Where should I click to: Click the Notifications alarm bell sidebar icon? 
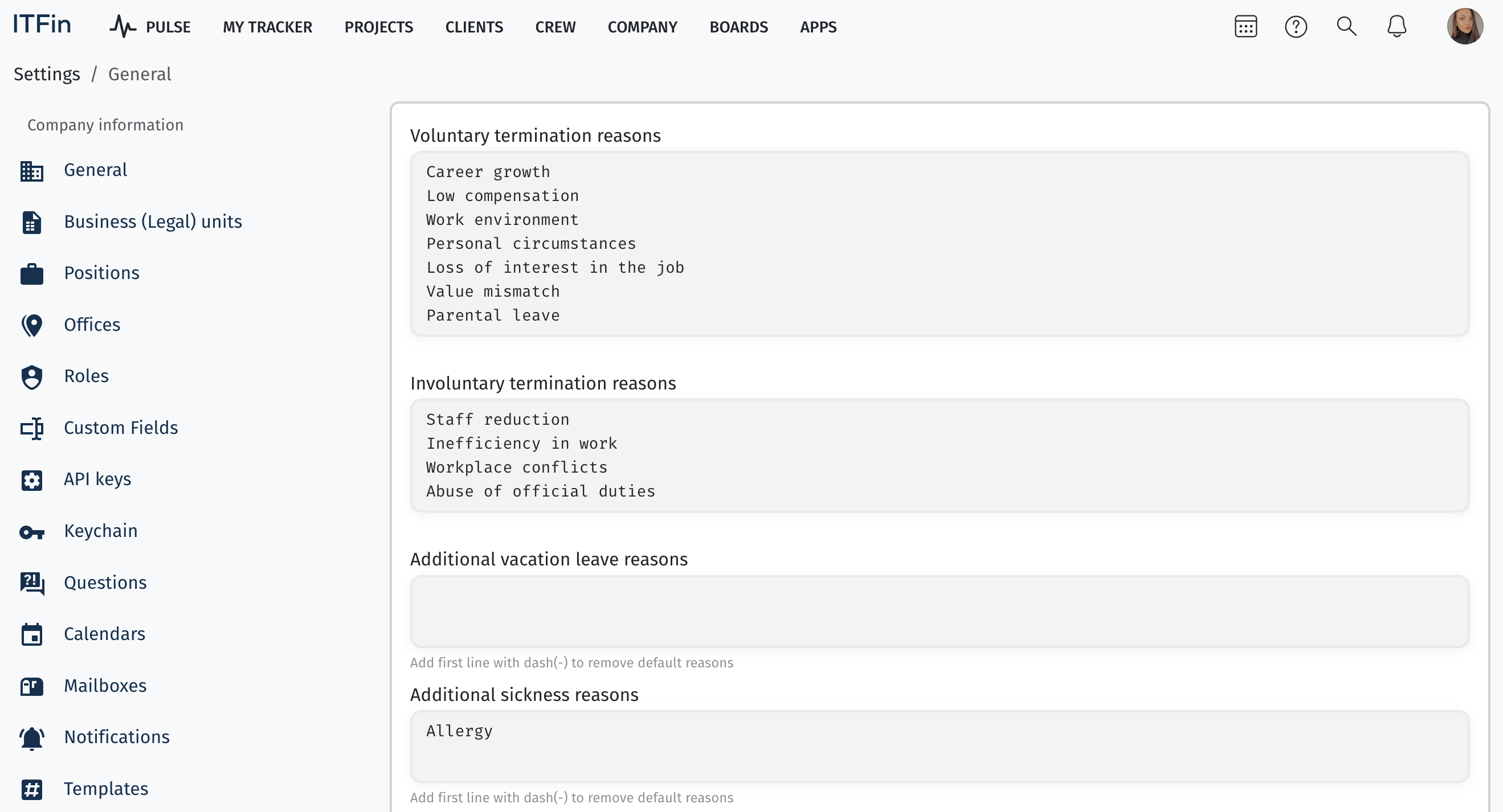[31, 738]
